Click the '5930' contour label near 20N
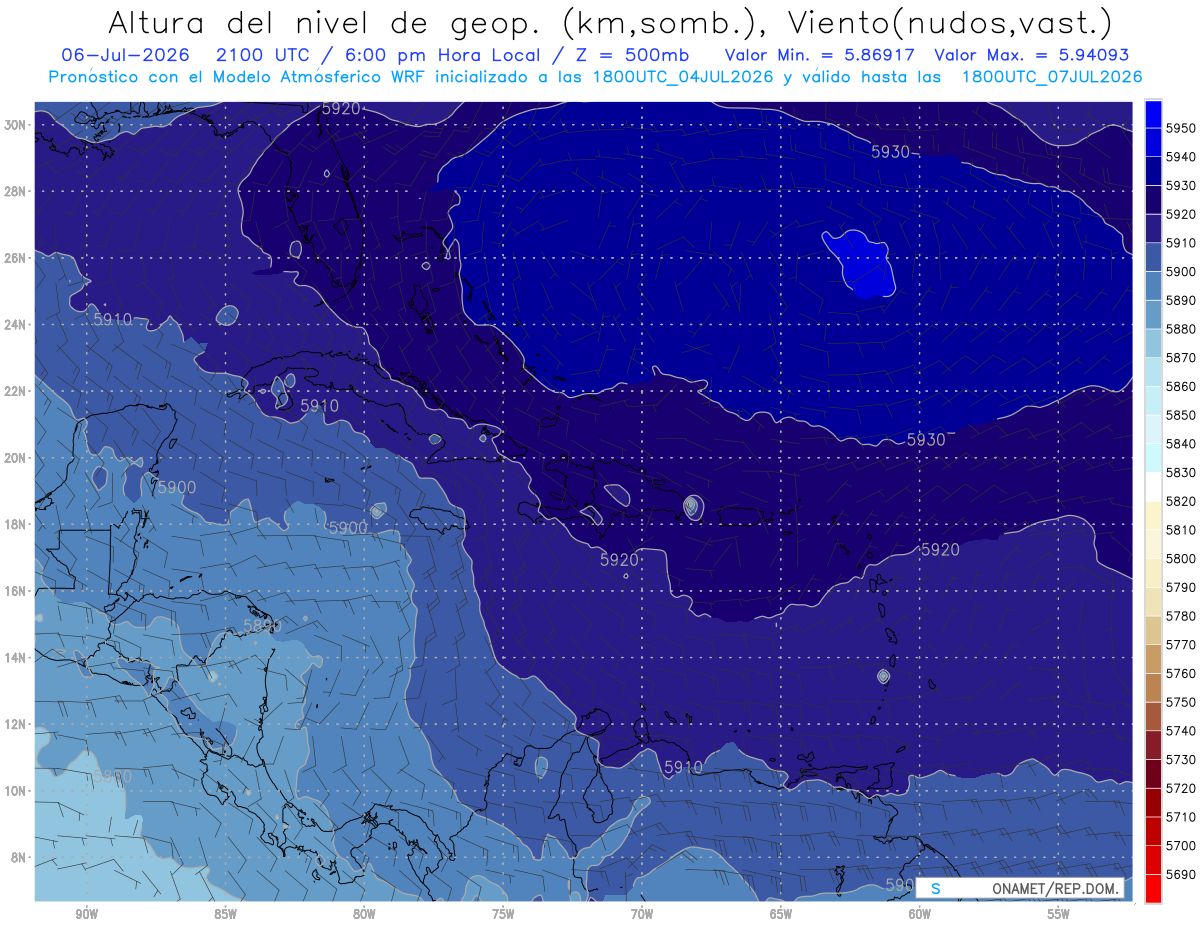The height and width of the screenshot is (927, 1200). (926, 439)
